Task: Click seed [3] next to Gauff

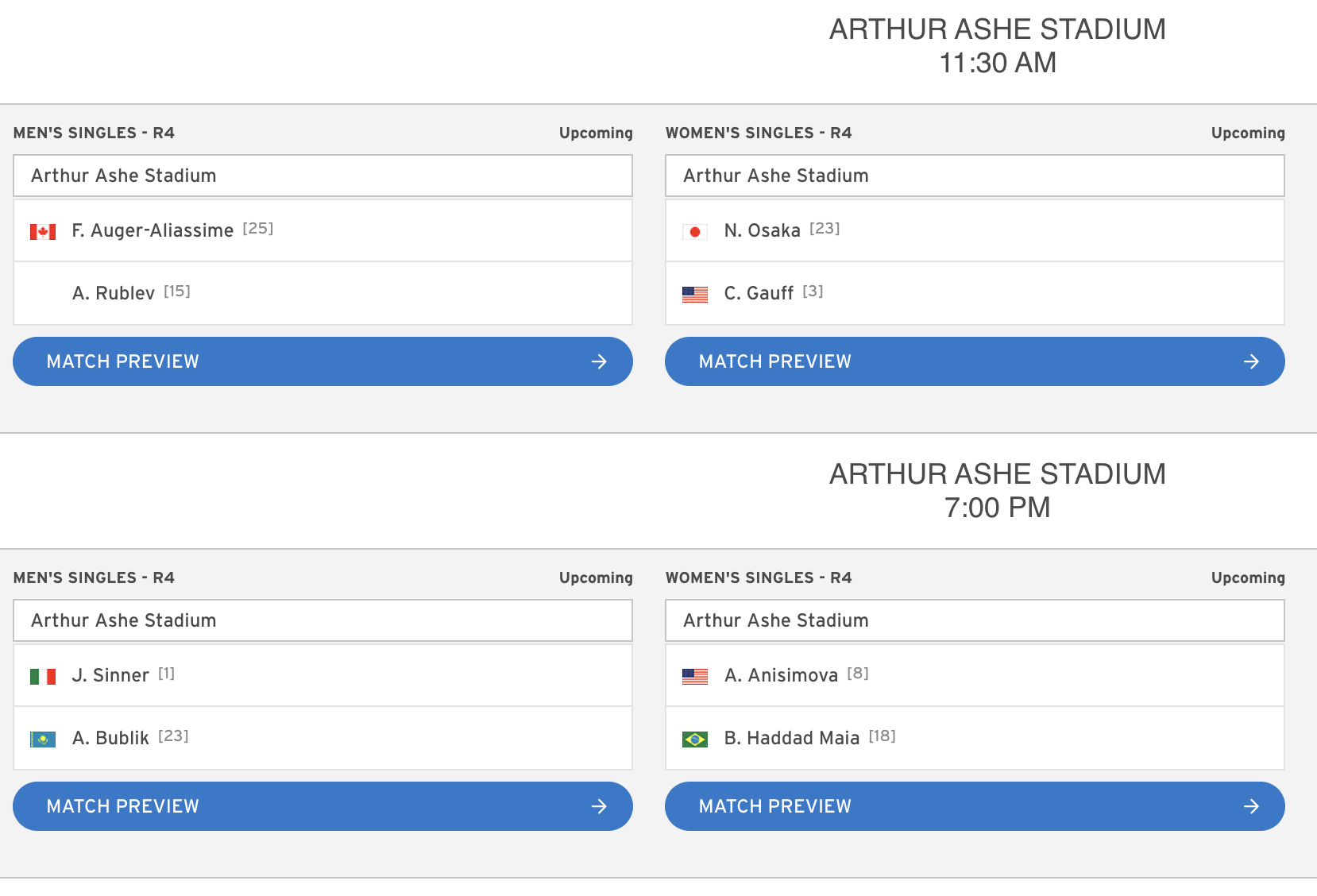Action: coord(813,292)
